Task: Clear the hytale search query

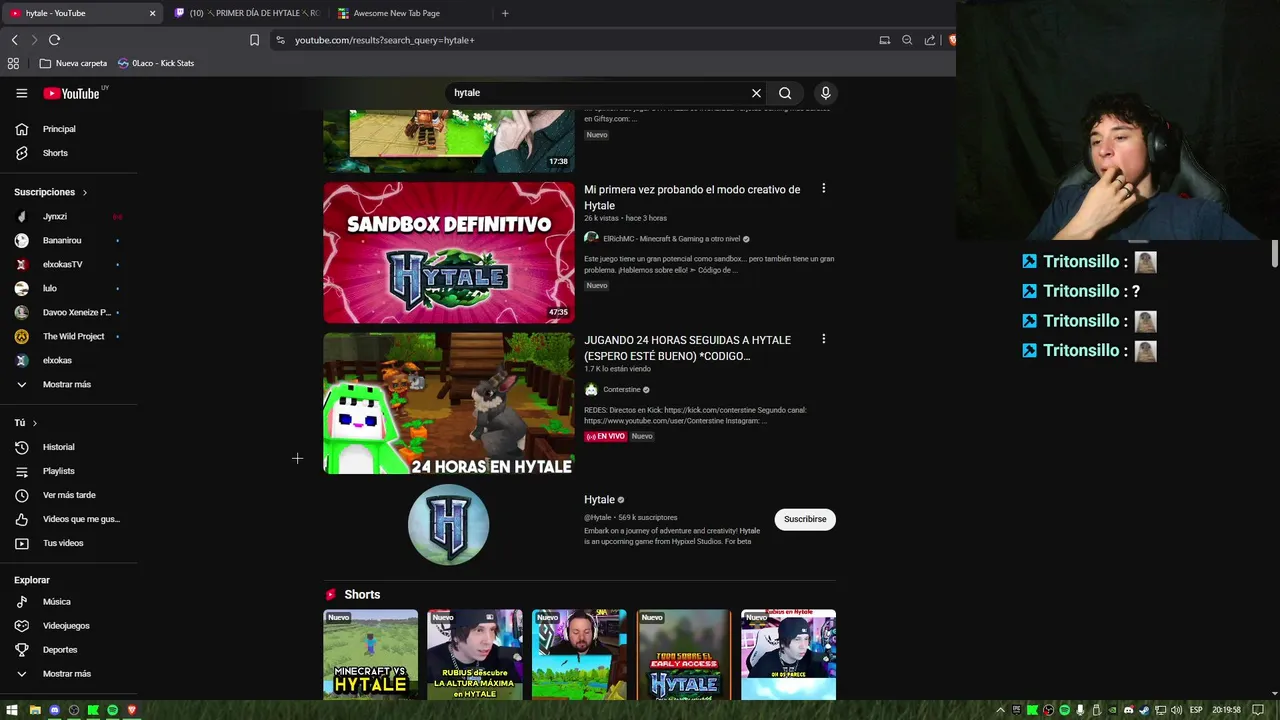Action: pyautogui.click(x=756, y=93)
